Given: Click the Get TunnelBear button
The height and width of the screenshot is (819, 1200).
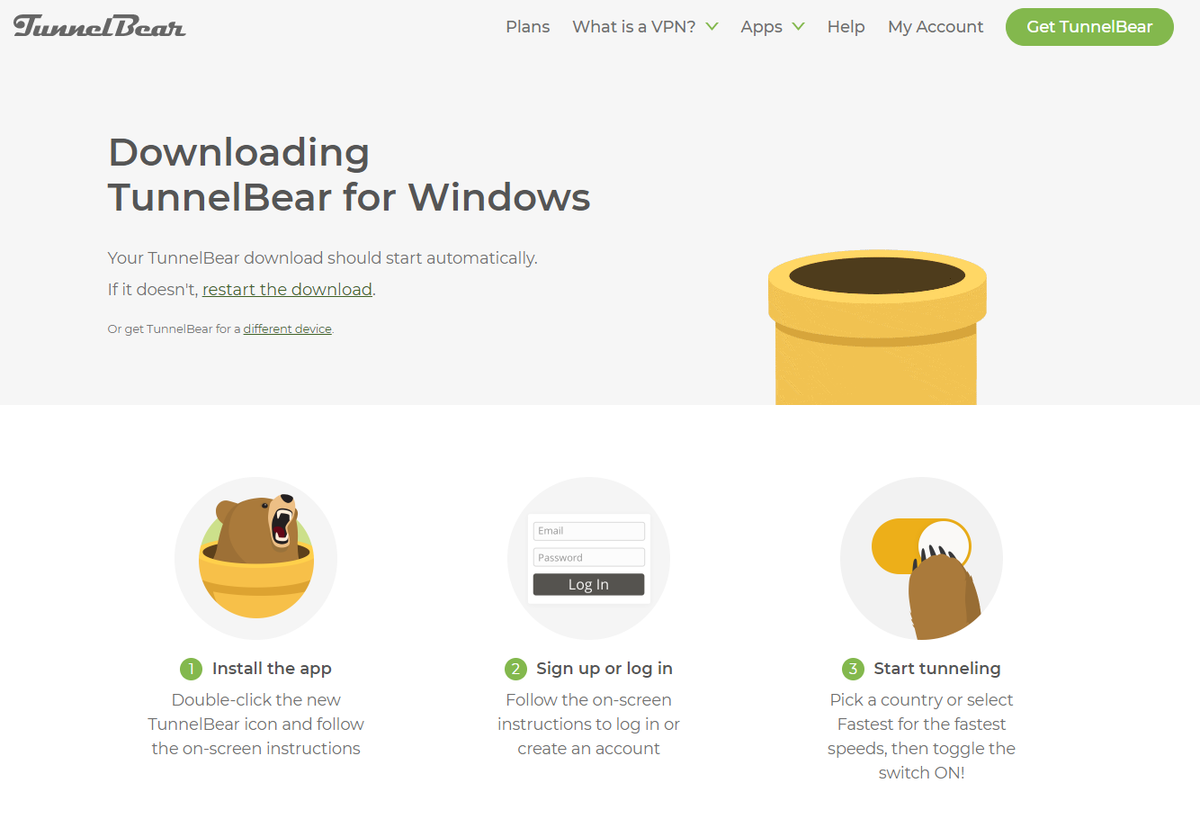Looking at the screenshot, I should coord(1090,27).
